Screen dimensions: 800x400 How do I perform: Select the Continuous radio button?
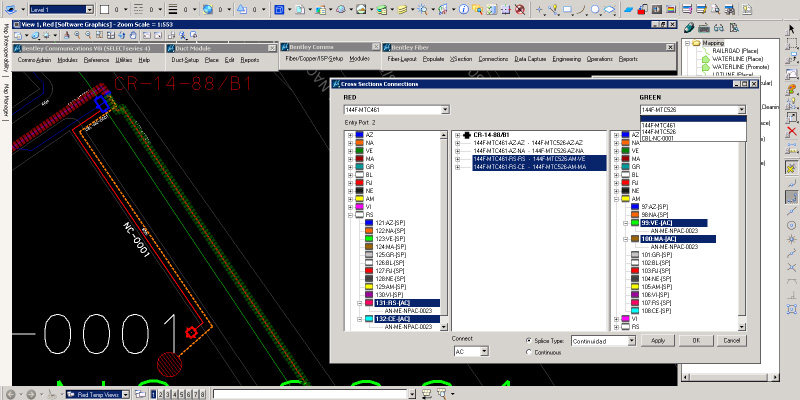pos(529,352)
